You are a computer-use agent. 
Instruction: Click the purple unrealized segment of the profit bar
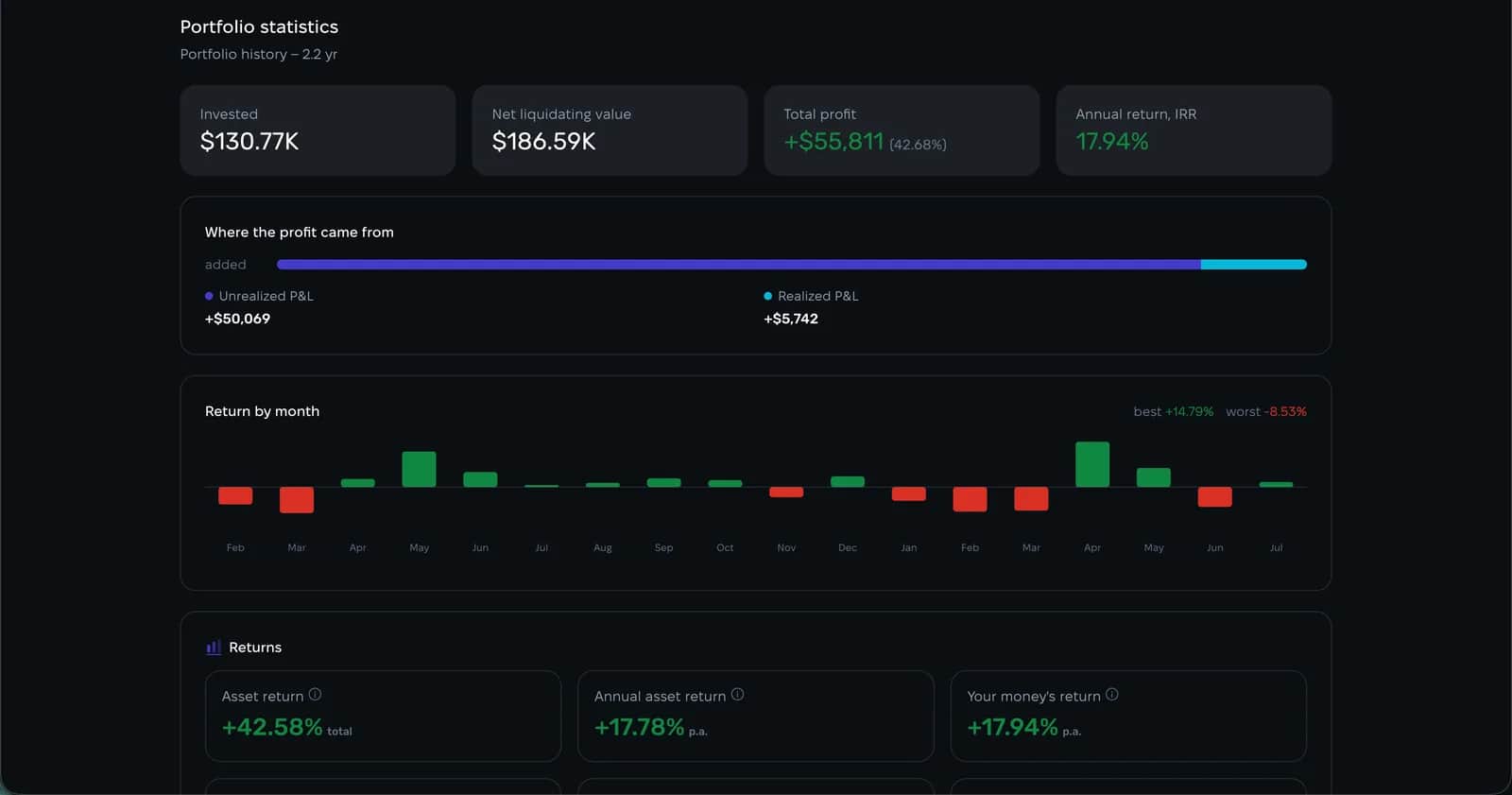[739, 265]
